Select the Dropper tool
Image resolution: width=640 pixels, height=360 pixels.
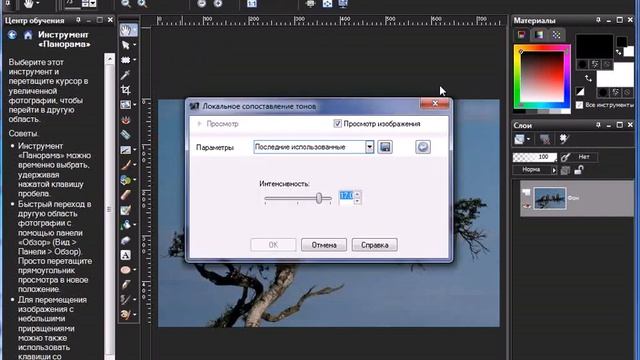pos(125,75)
